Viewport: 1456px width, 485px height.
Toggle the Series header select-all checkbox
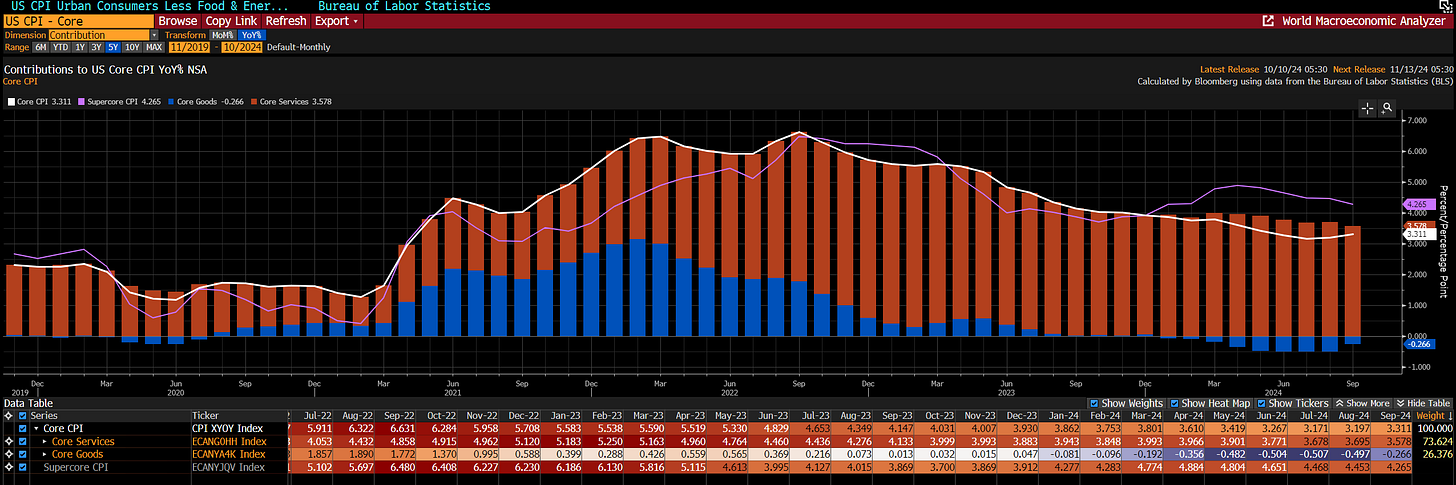point(22,415)
